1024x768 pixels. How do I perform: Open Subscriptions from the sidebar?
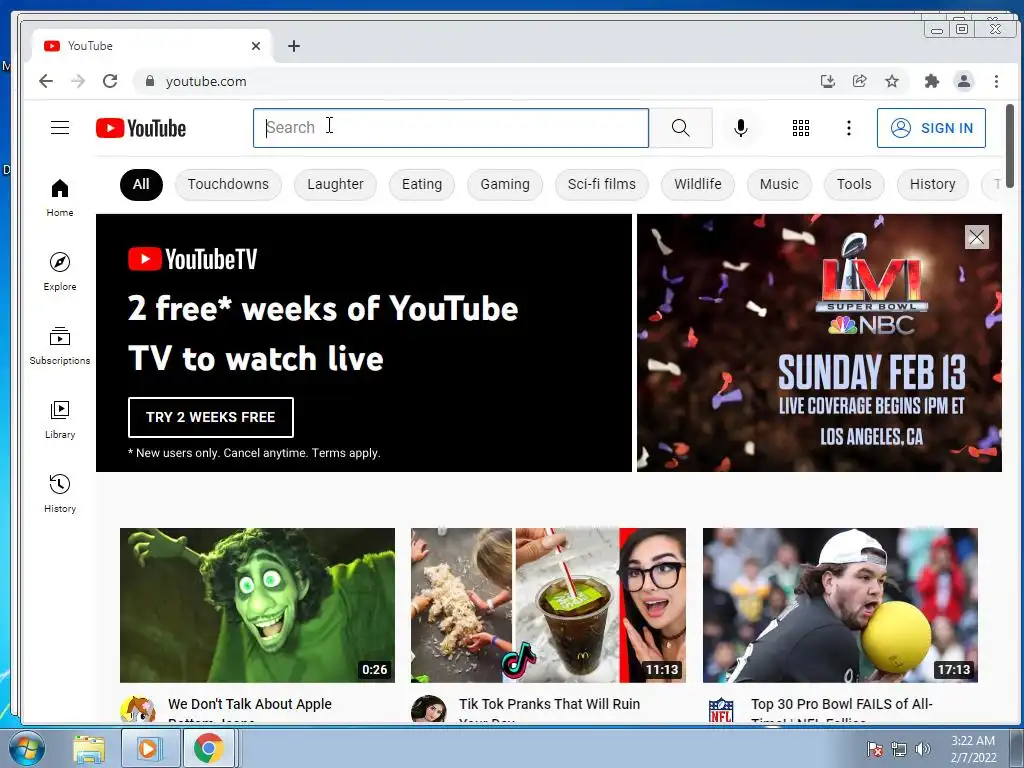tap(60, 345)
